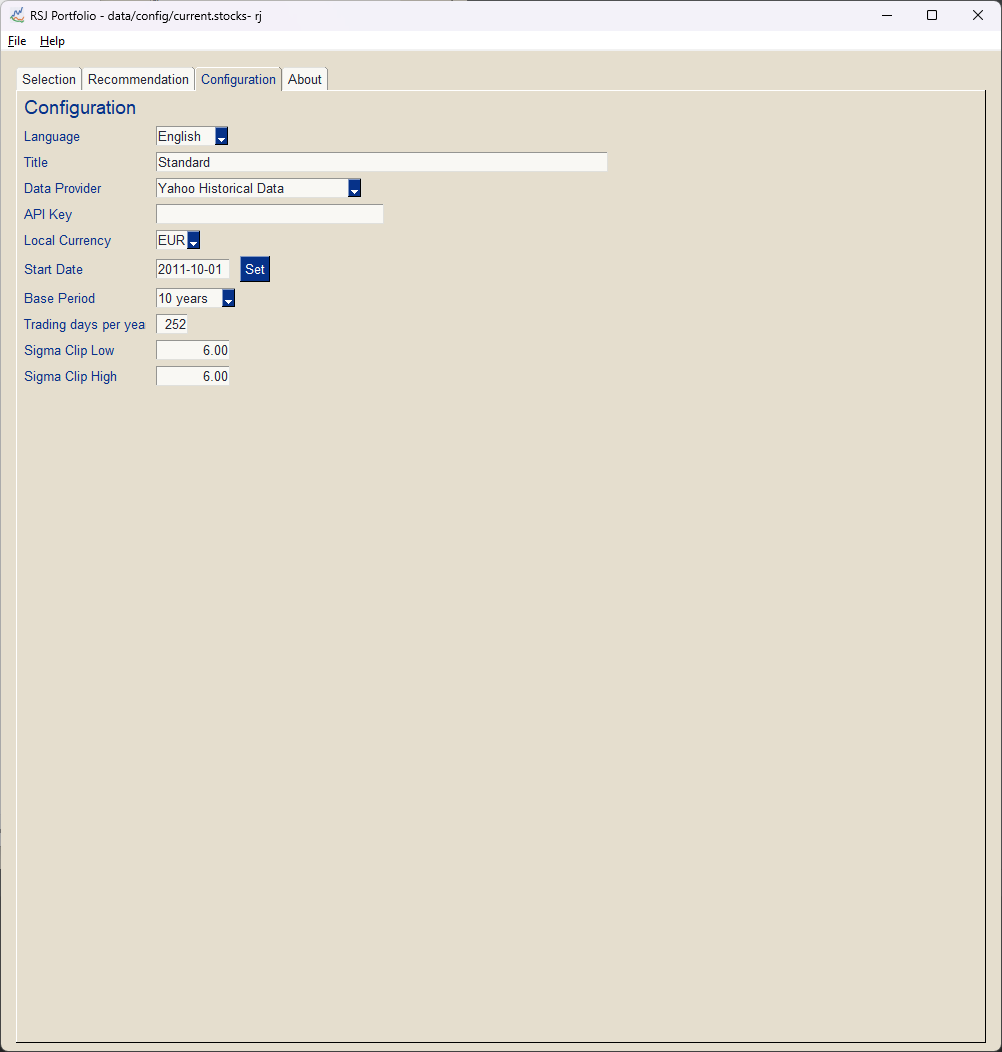Click the Data Provider dropdown arrow icon
This screenshot has width=1002, height=1052.
354,188
